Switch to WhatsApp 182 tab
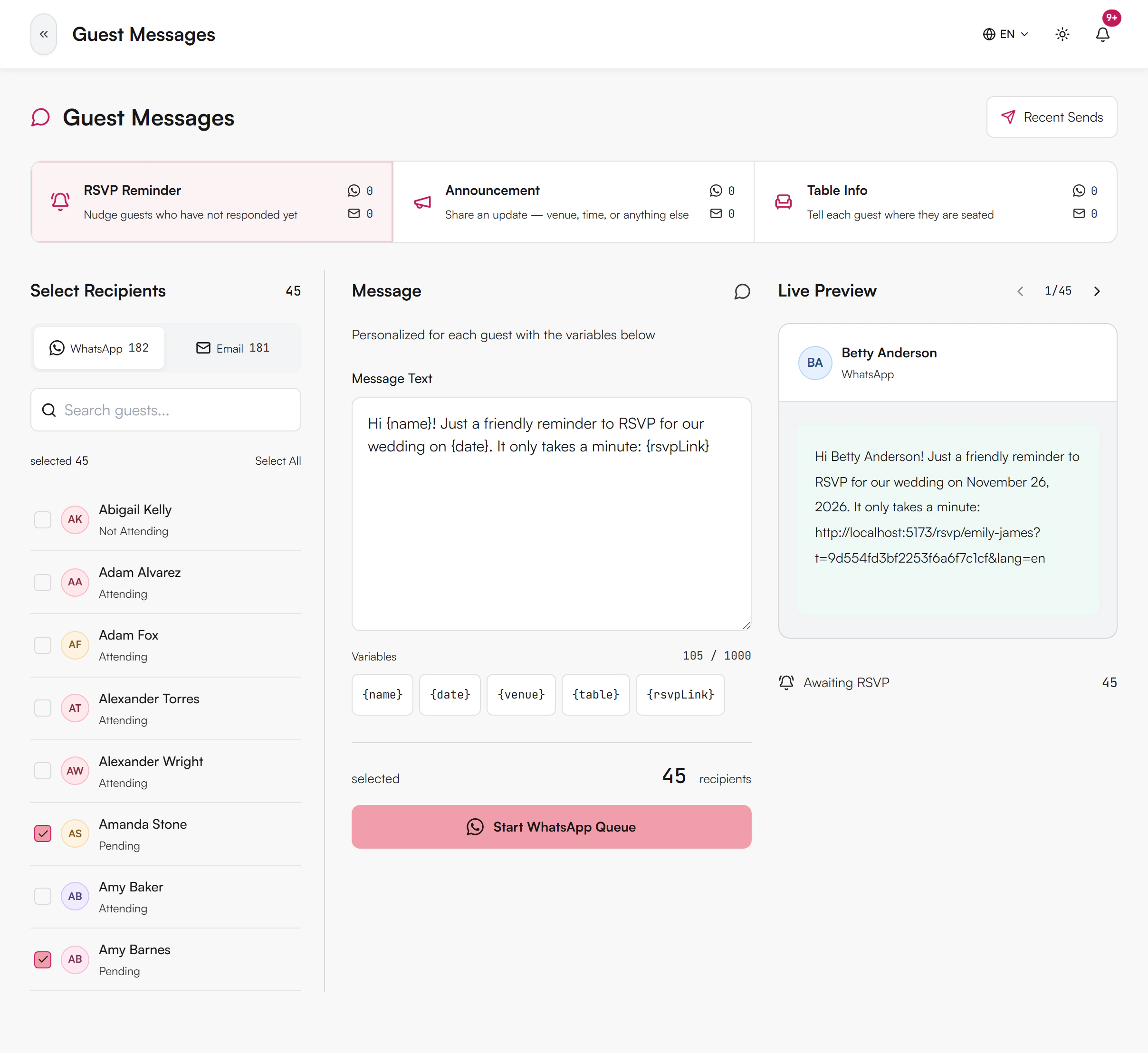Screen dimensions: 1148x1053 (99, 347)
